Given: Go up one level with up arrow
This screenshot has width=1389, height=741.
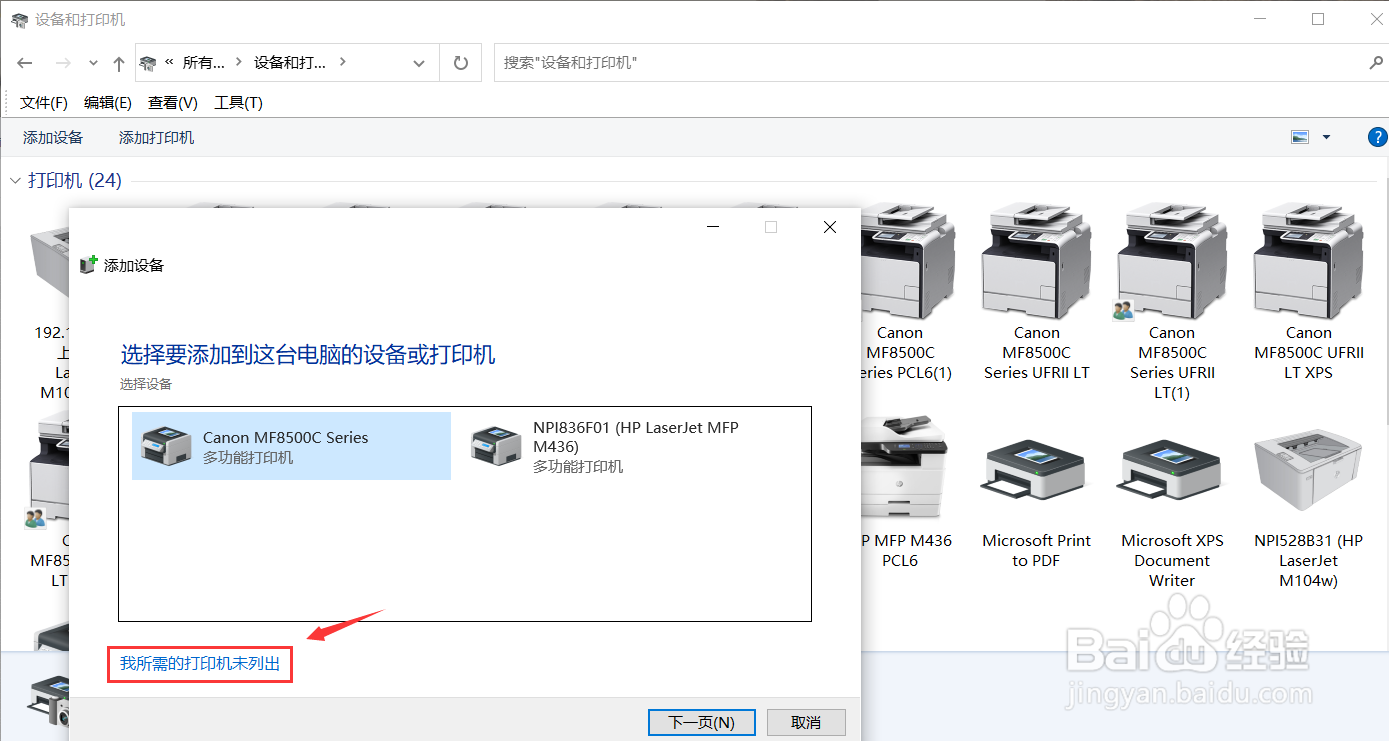Looking at the screenshot, I should point(119,63).
